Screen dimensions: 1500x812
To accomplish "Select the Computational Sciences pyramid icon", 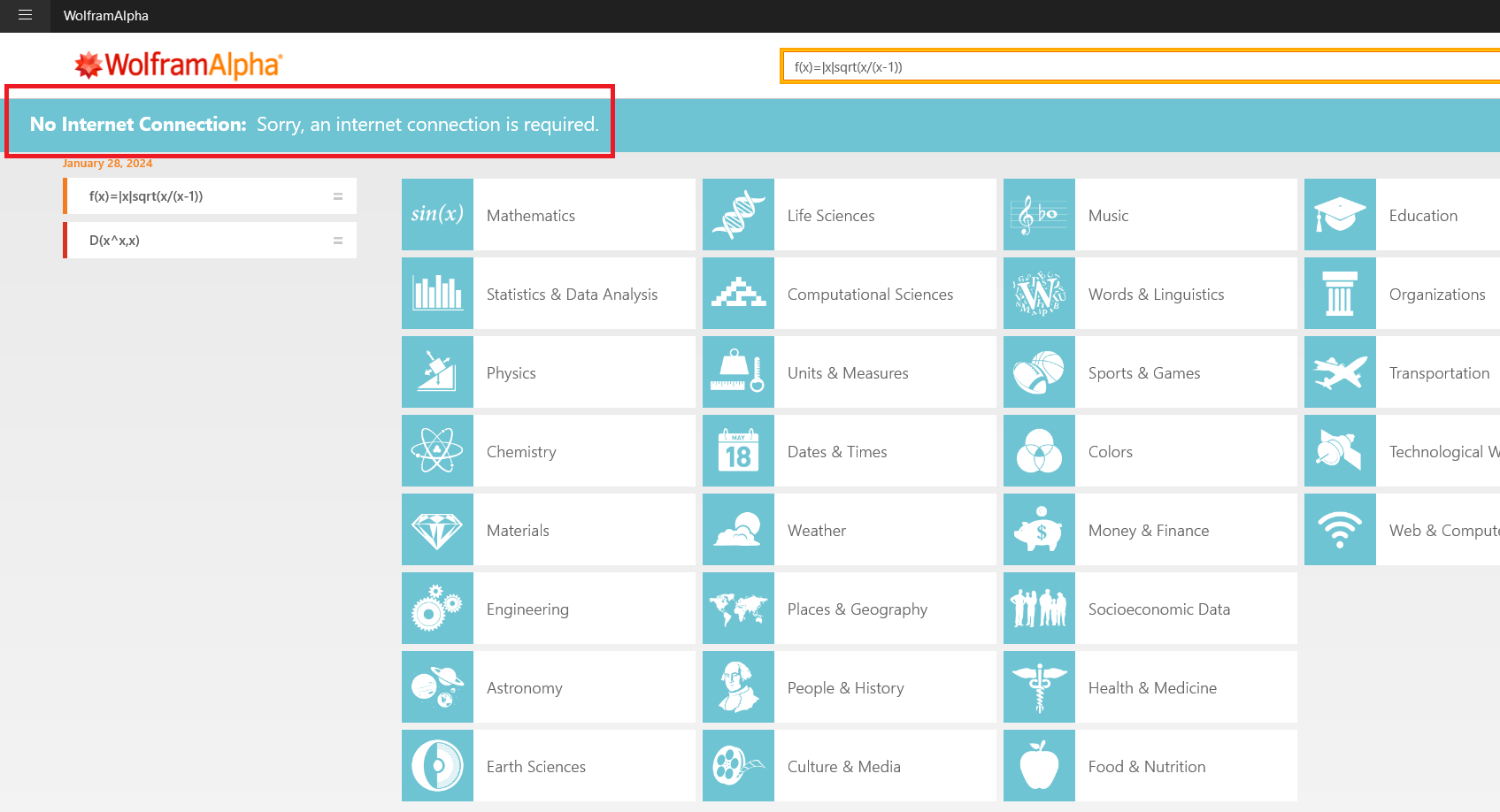I will [x=738, y=294].
